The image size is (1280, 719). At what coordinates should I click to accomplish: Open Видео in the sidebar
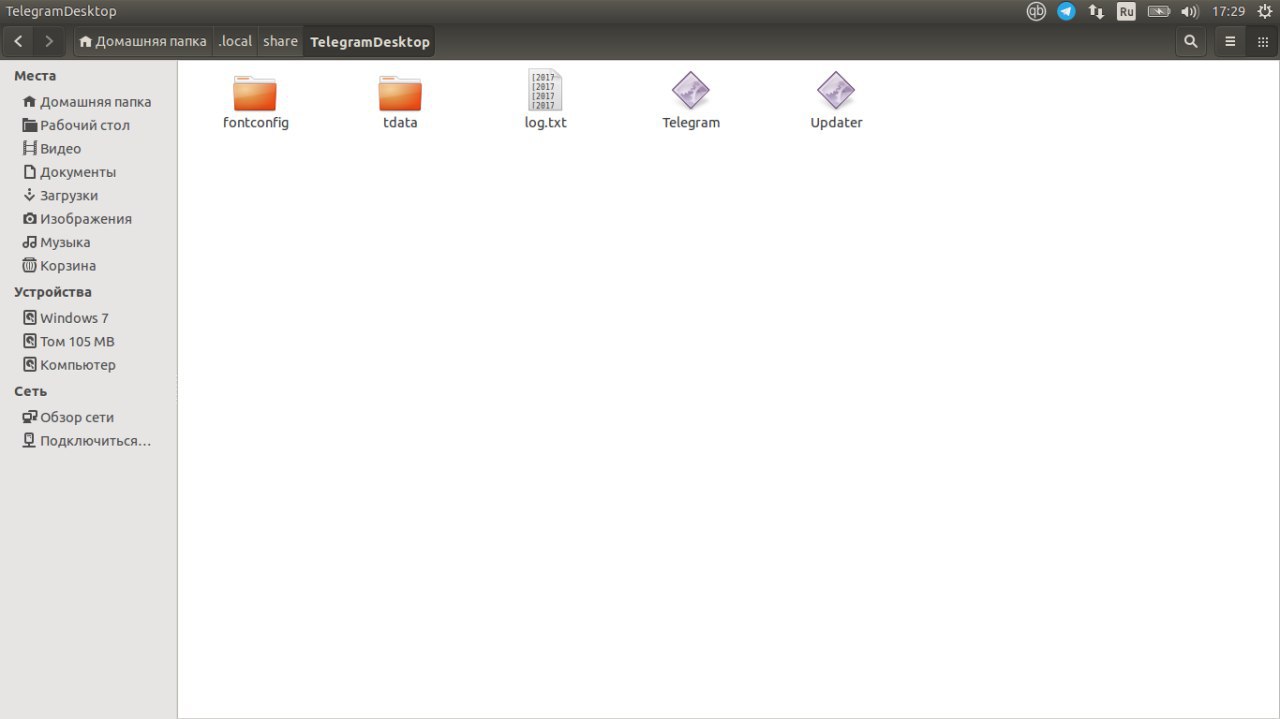[88, 149]
